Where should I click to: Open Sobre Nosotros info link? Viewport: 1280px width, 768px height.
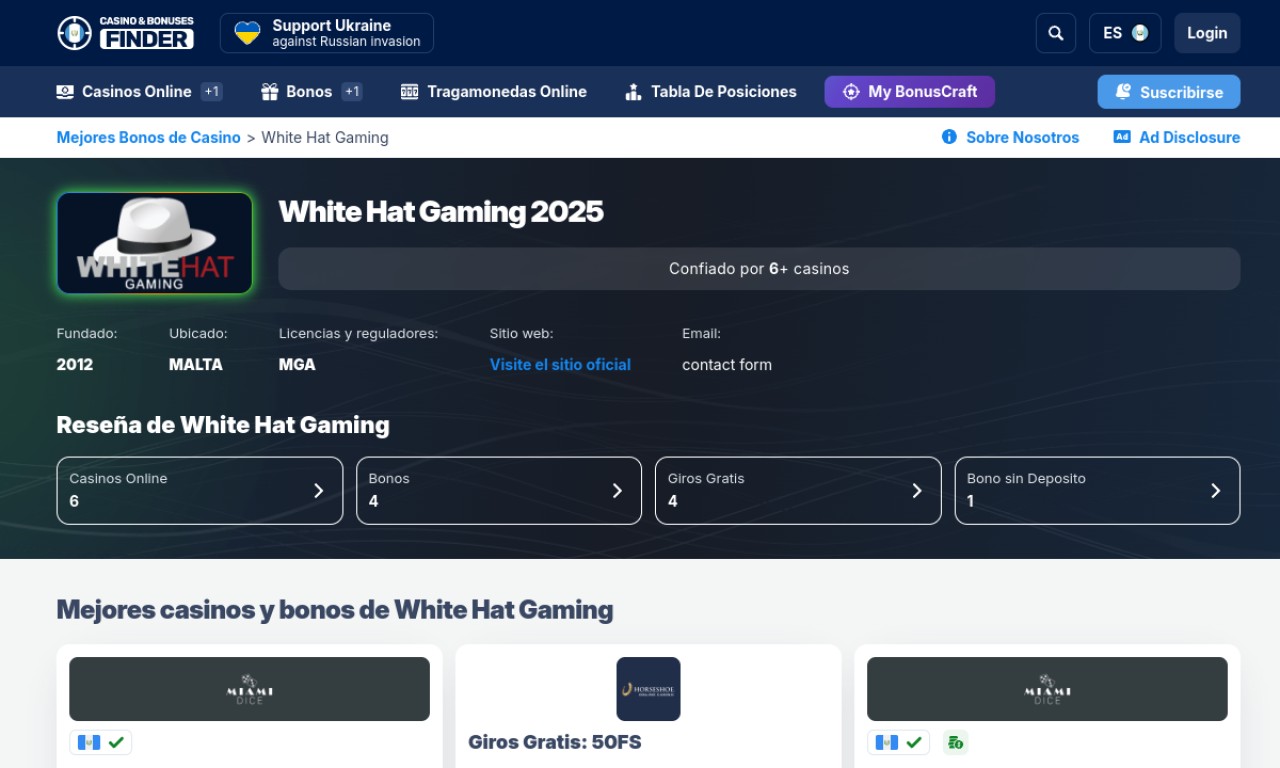1010,138
